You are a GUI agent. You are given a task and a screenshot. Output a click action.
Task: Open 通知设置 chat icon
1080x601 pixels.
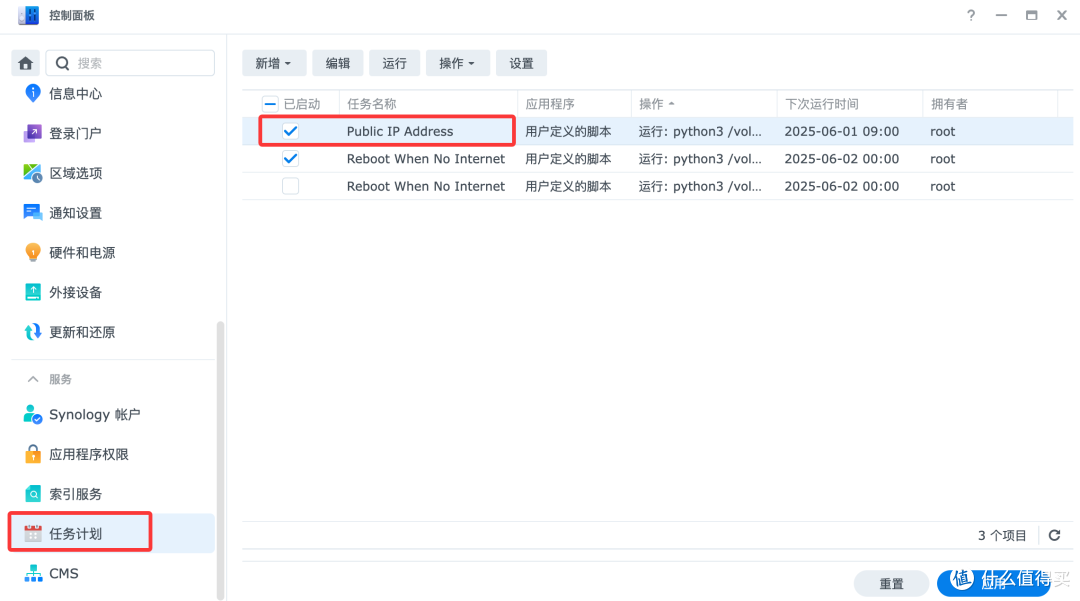pyautogui.click(x=32, y=213)
